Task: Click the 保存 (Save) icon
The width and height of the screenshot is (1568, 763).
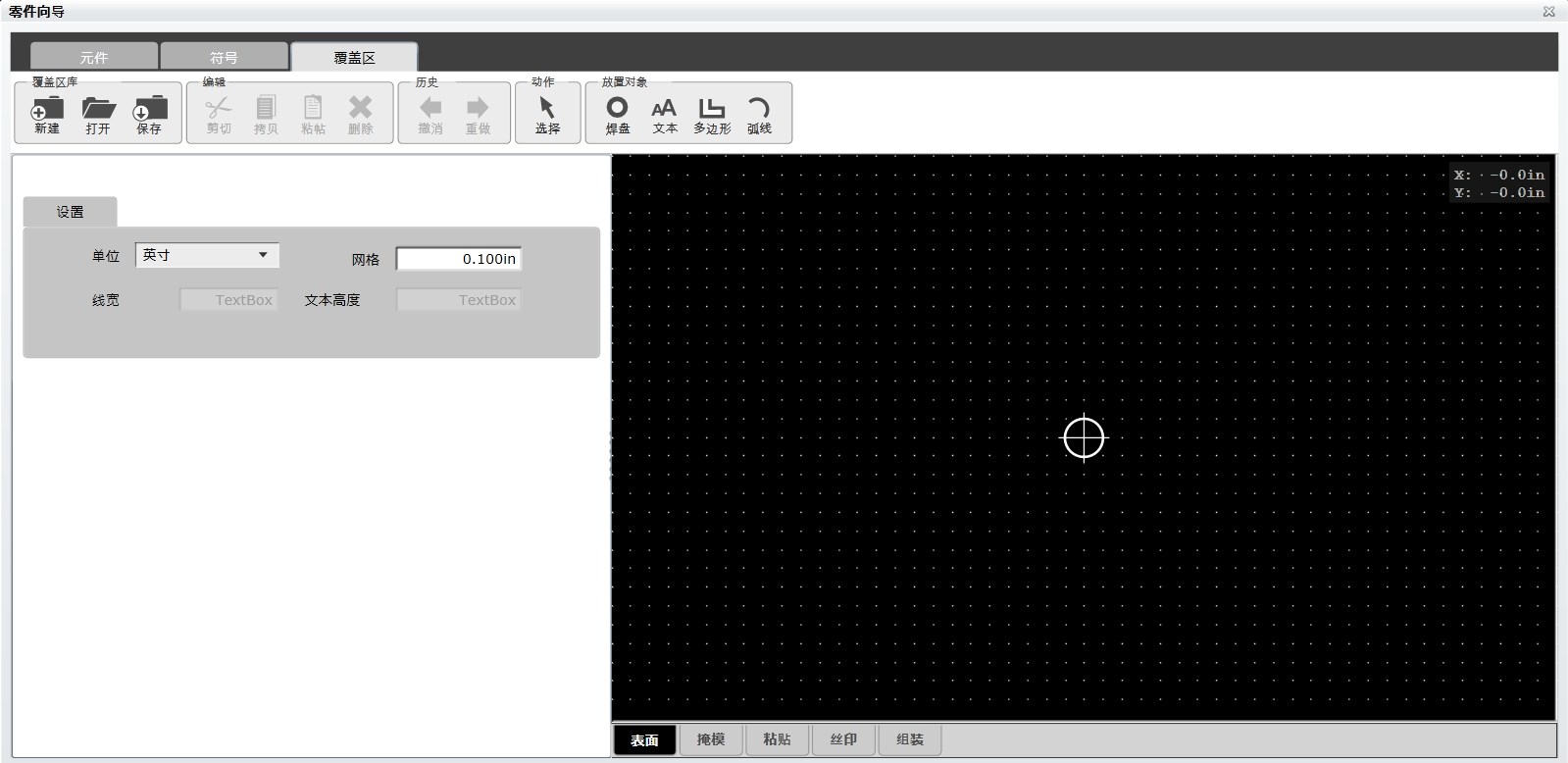Action: [x=149, y=115]
